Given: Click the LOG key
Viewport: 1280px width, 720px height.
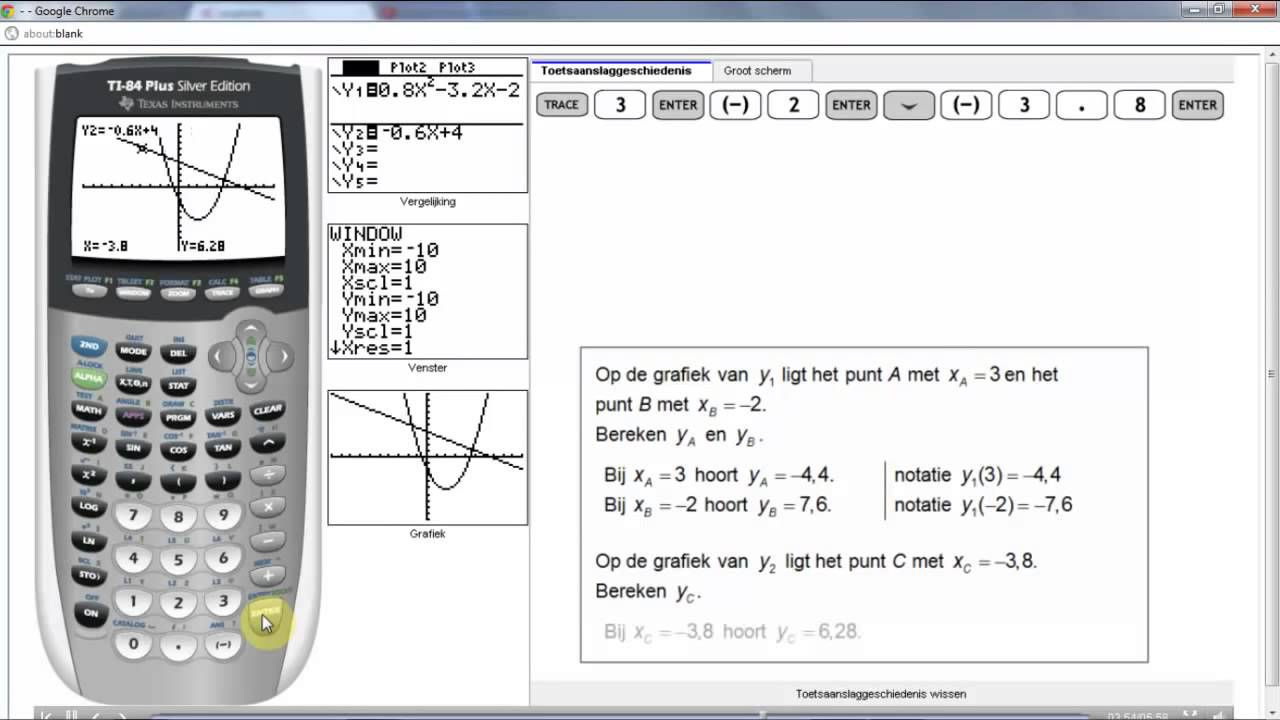Looking at the screenshot, I should coord(89,506).
